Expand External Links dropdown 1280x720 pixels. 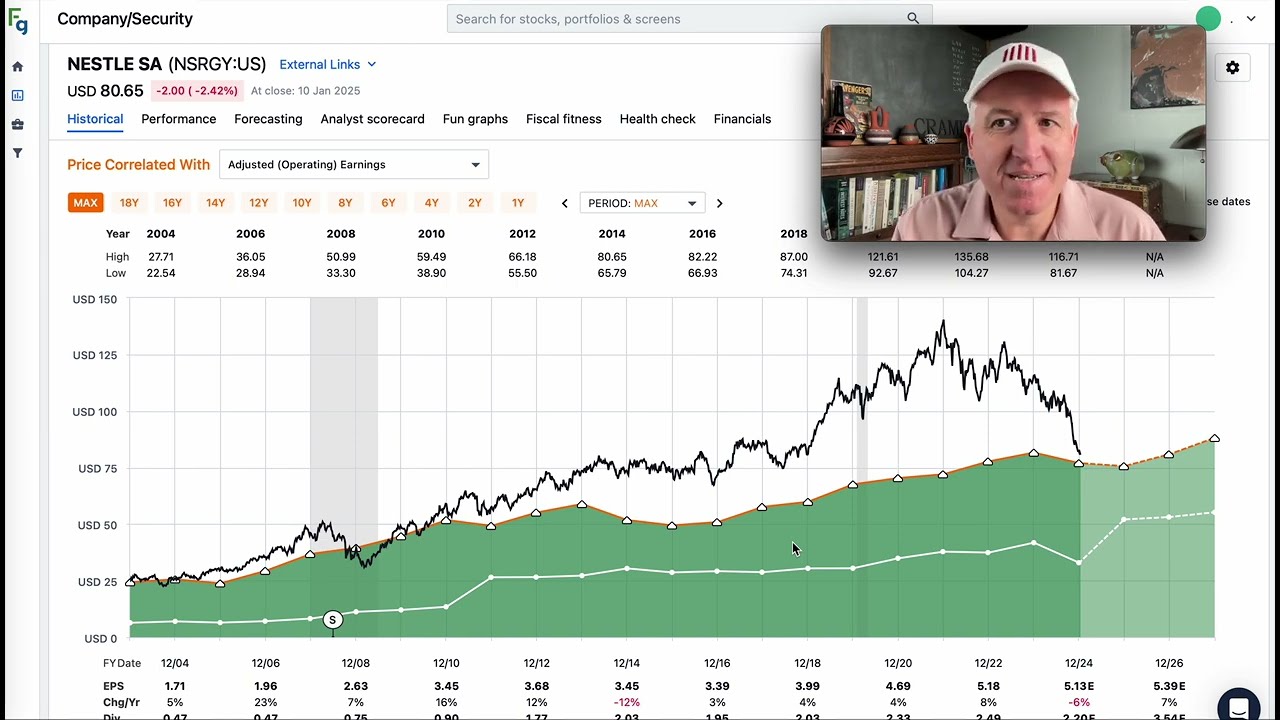click(x=328, y=64)
